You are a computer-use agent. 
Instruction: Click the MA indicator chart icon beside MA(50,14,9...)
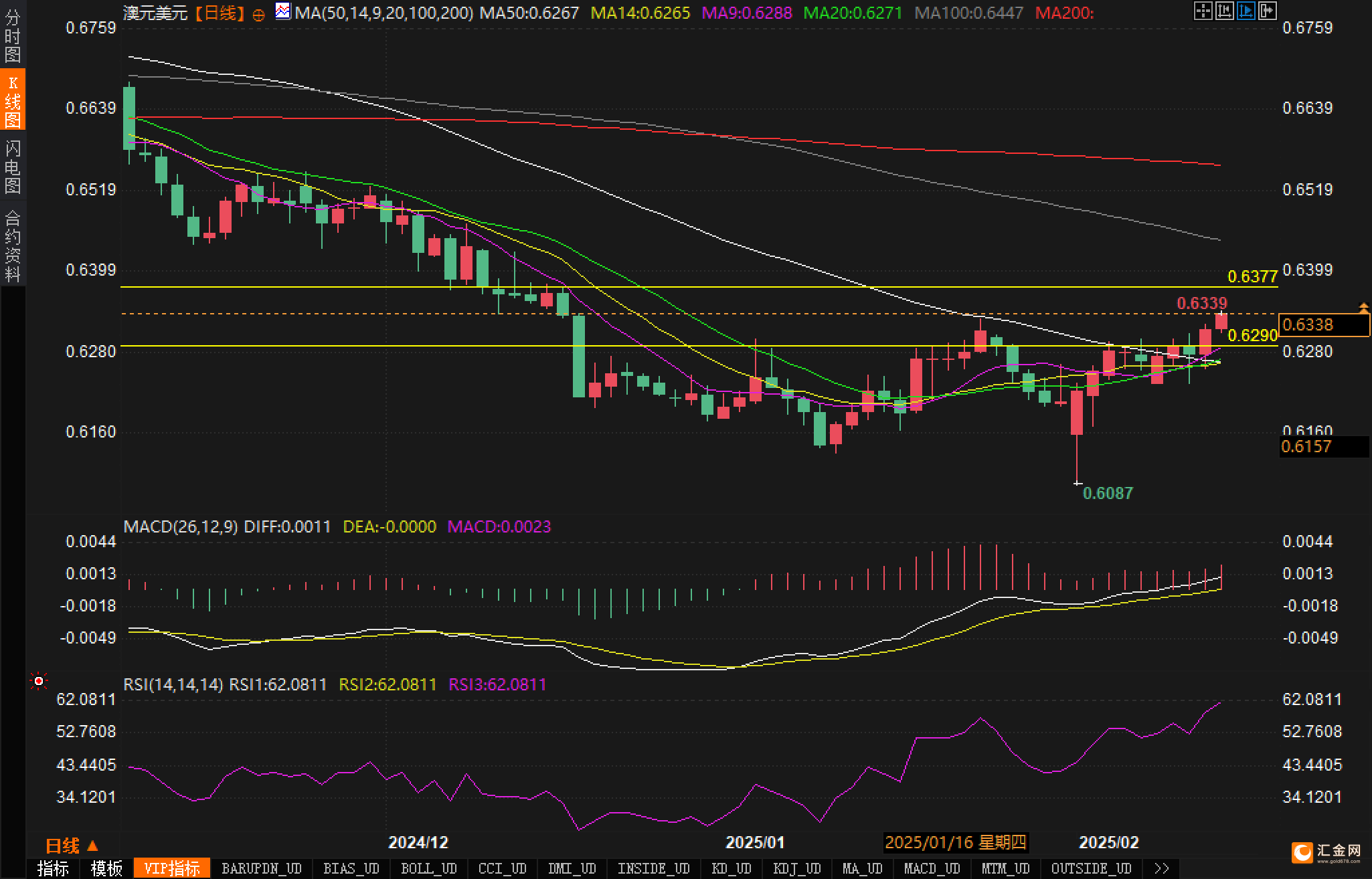tap(283, 11)
